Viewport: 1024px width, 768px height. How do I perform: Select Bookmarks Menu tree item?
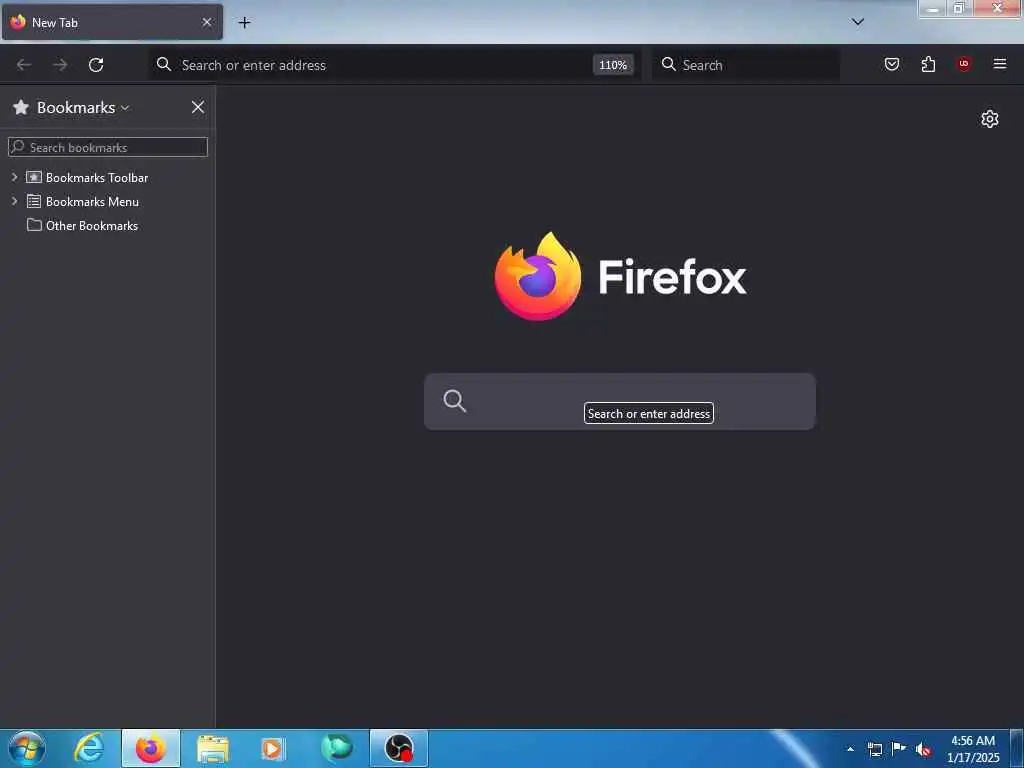[92, 202]
